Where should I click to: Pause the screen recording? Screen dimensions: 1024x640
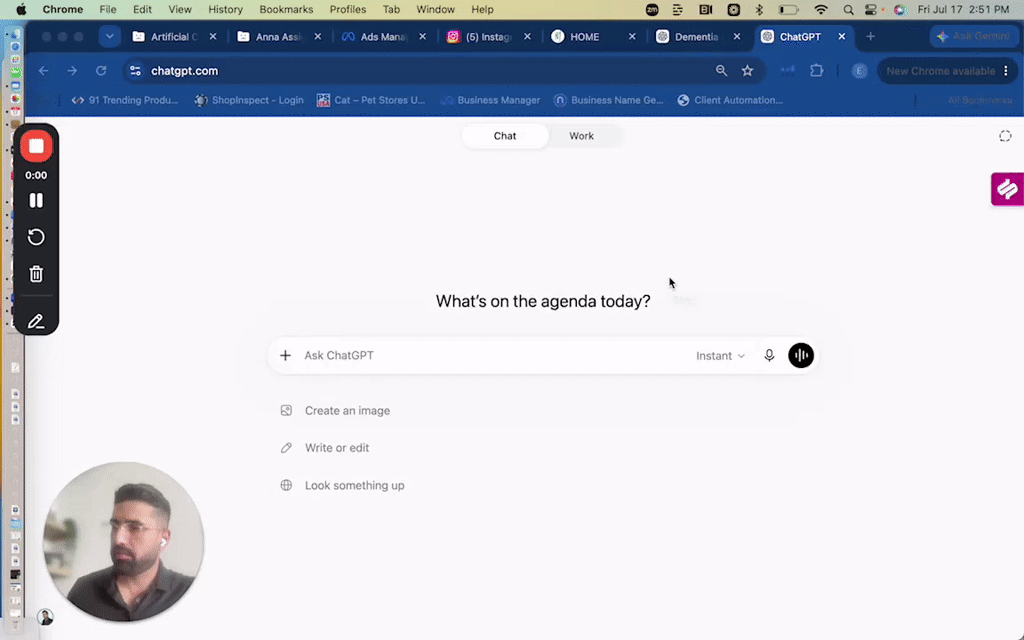[36, 200]
